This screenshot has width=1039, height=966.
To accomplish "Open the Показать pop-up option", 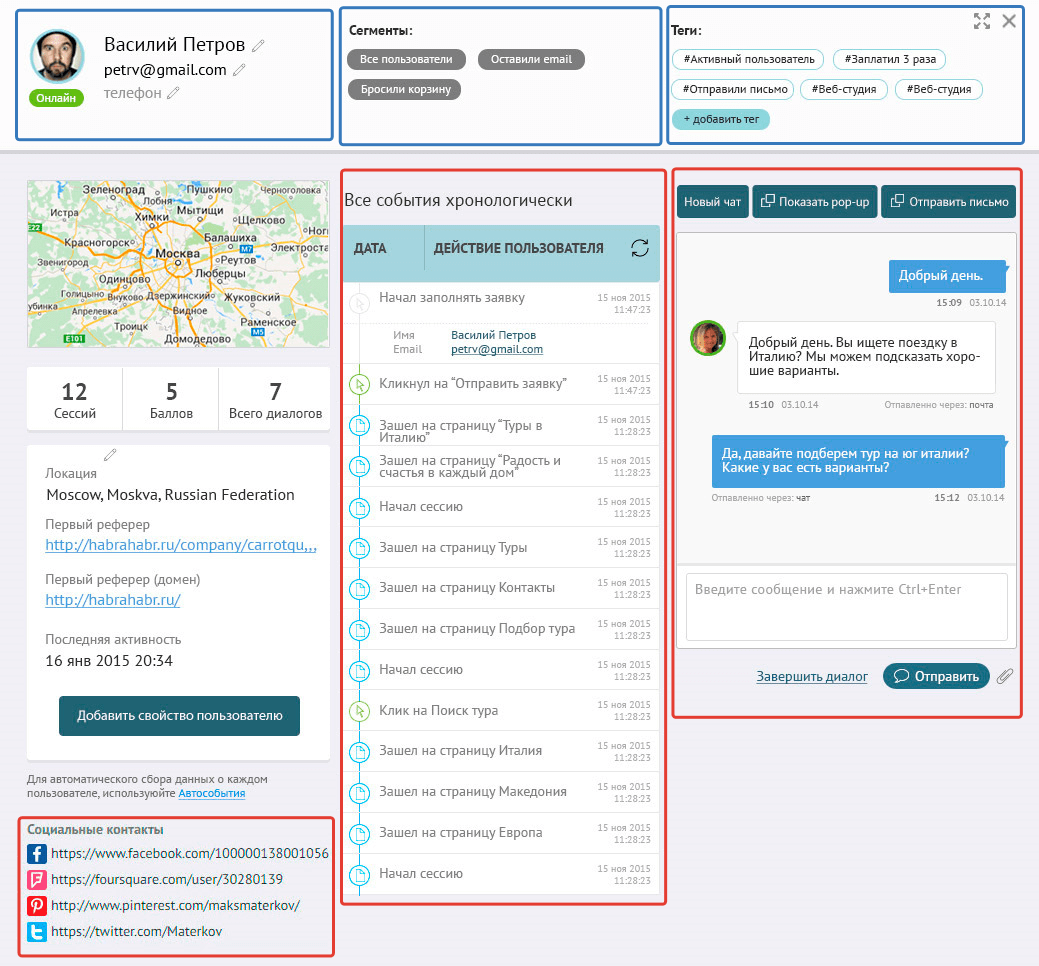I will pyautogui.click(x=814, y=202).
